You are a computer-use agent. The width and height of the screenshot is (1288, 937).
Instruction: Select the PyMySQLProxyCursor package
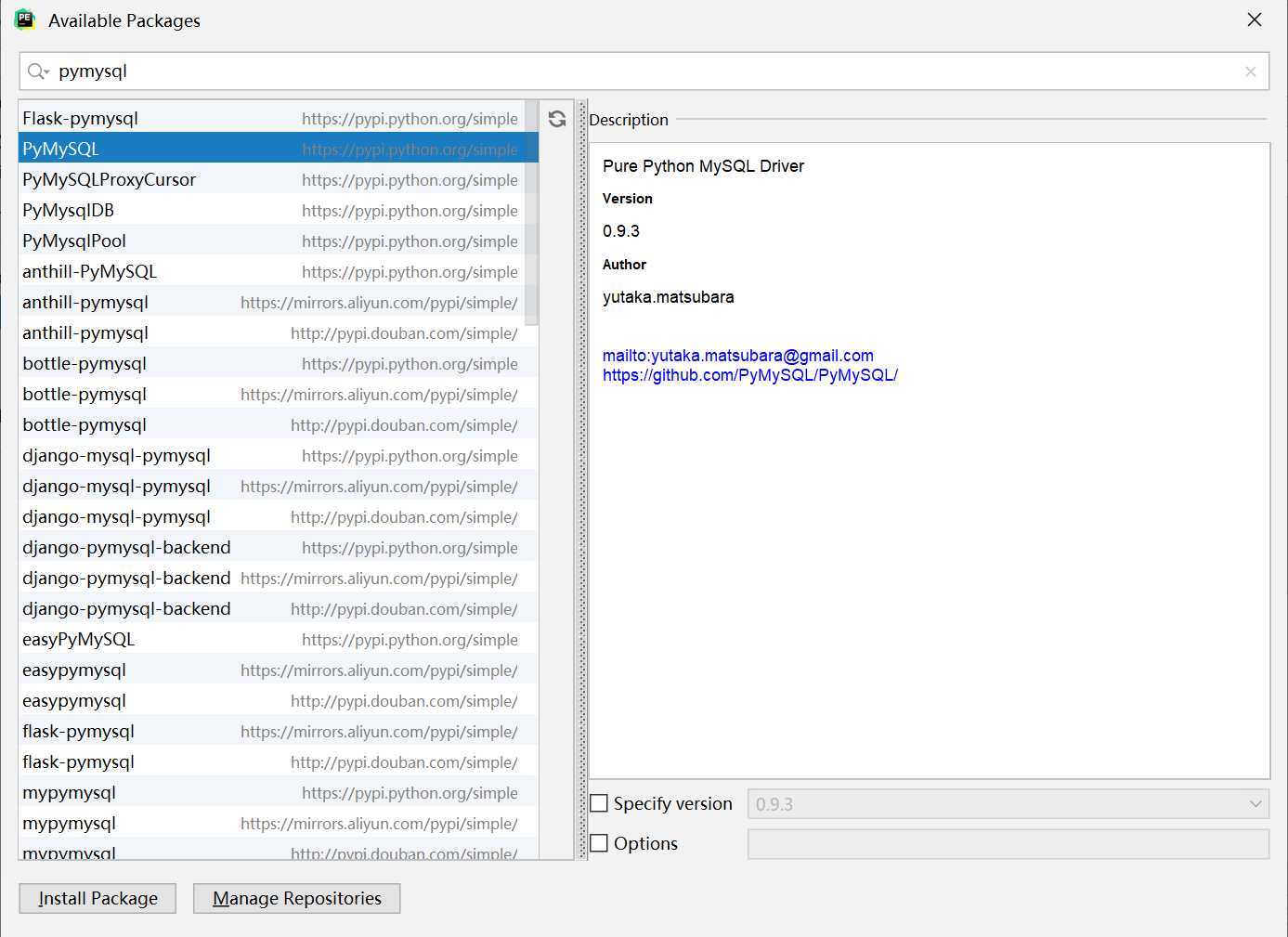coord(279,179)
